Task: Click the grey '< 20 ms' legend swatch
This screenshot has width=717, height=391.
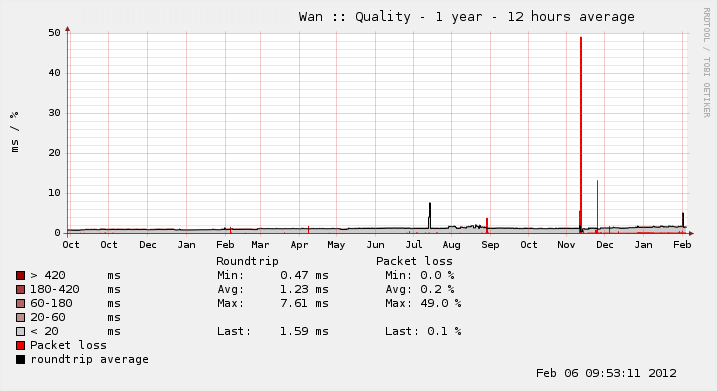Action: 21,332
